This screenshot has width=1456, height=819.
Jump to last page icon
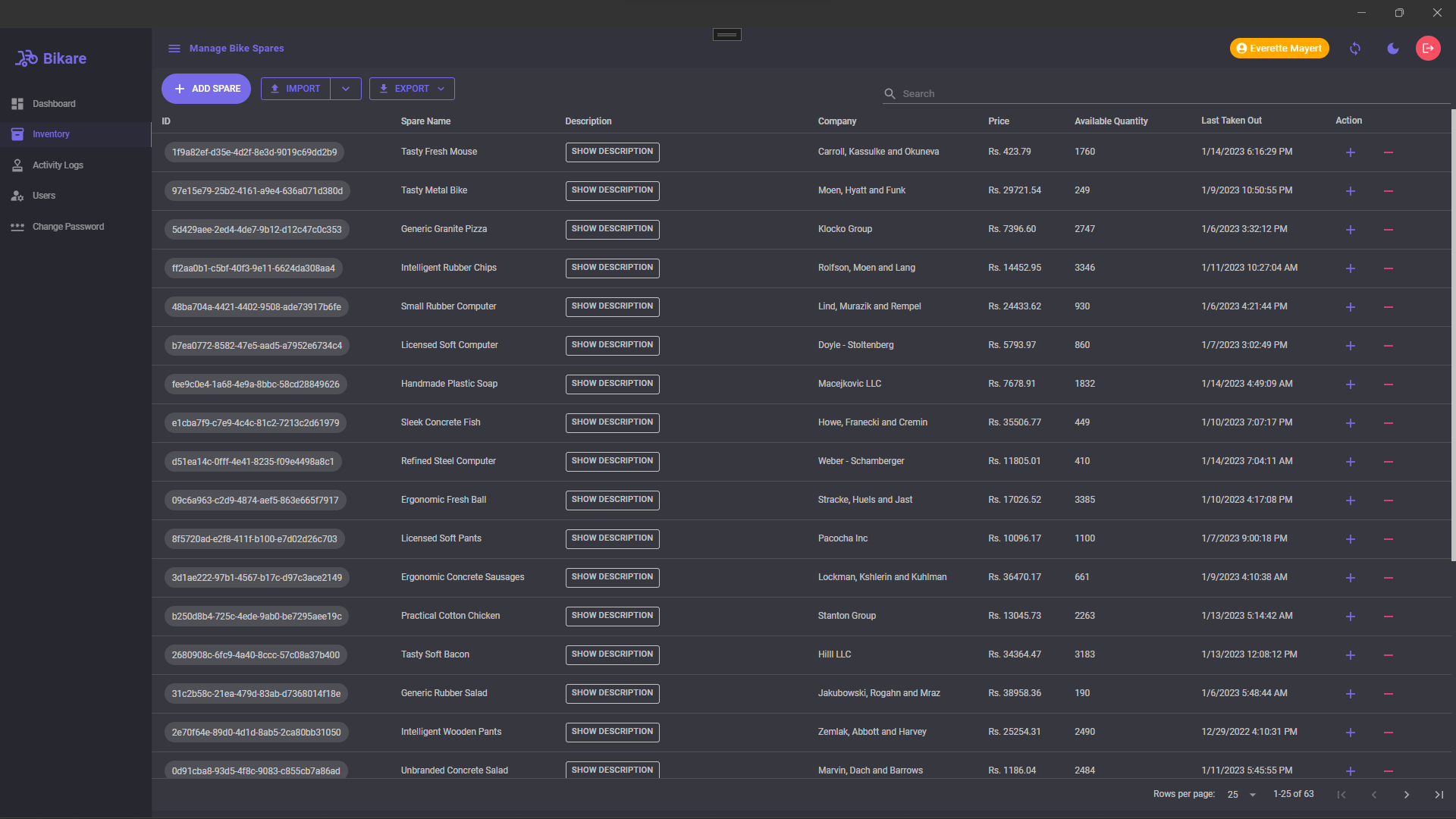point(1439,795)
